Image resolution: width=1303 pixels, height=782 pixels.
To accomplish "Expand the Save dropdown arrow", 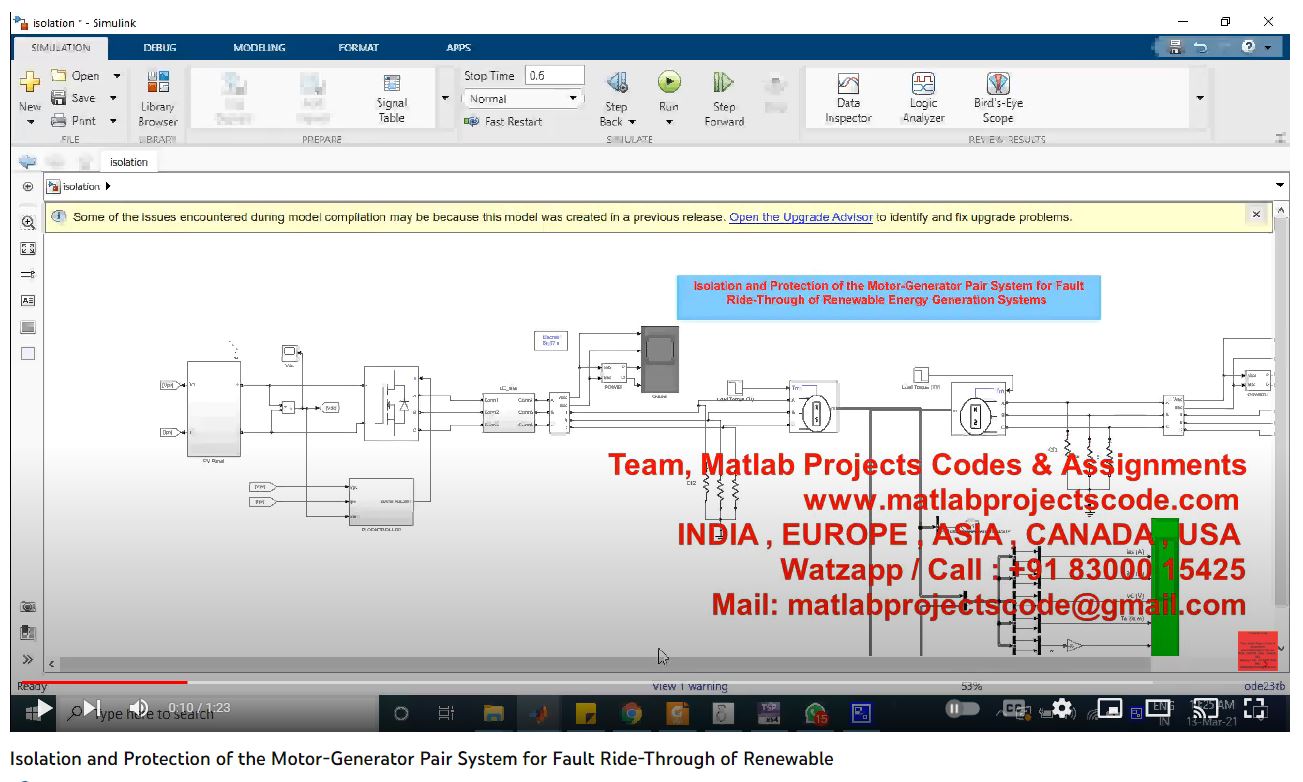I will click(113, 98).
